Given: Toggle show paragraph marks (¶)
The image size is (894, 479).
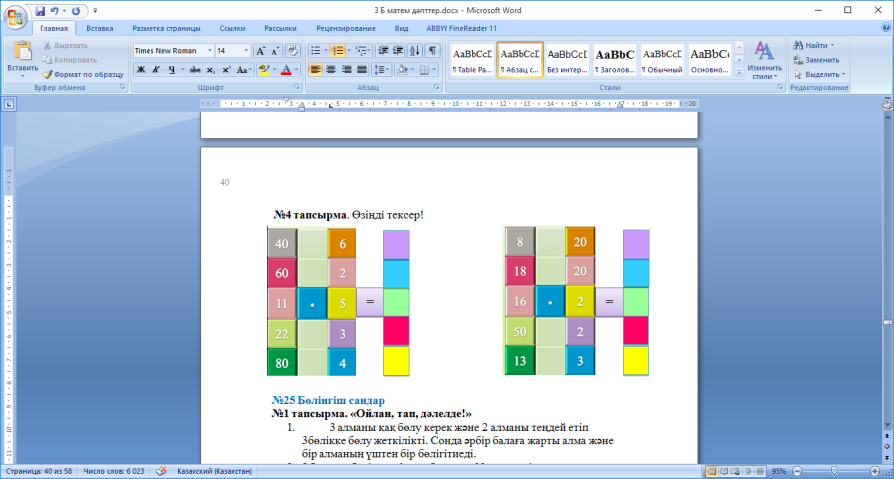Looking at the screenshot, I should click(x=433, y=51).
